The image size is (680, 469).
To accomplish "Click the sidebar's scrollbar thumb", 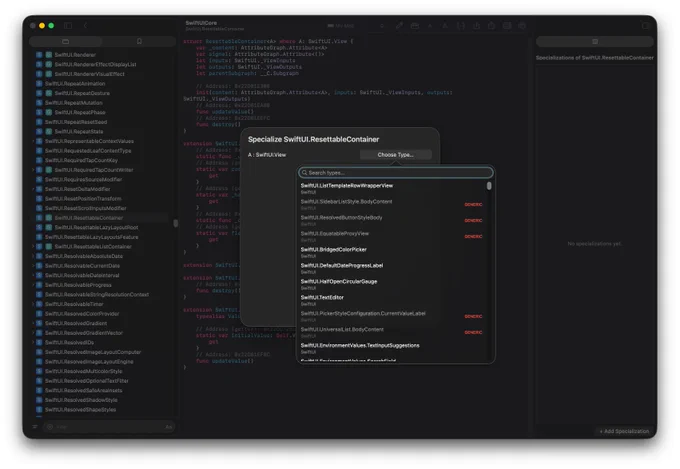I will (176, 223).
